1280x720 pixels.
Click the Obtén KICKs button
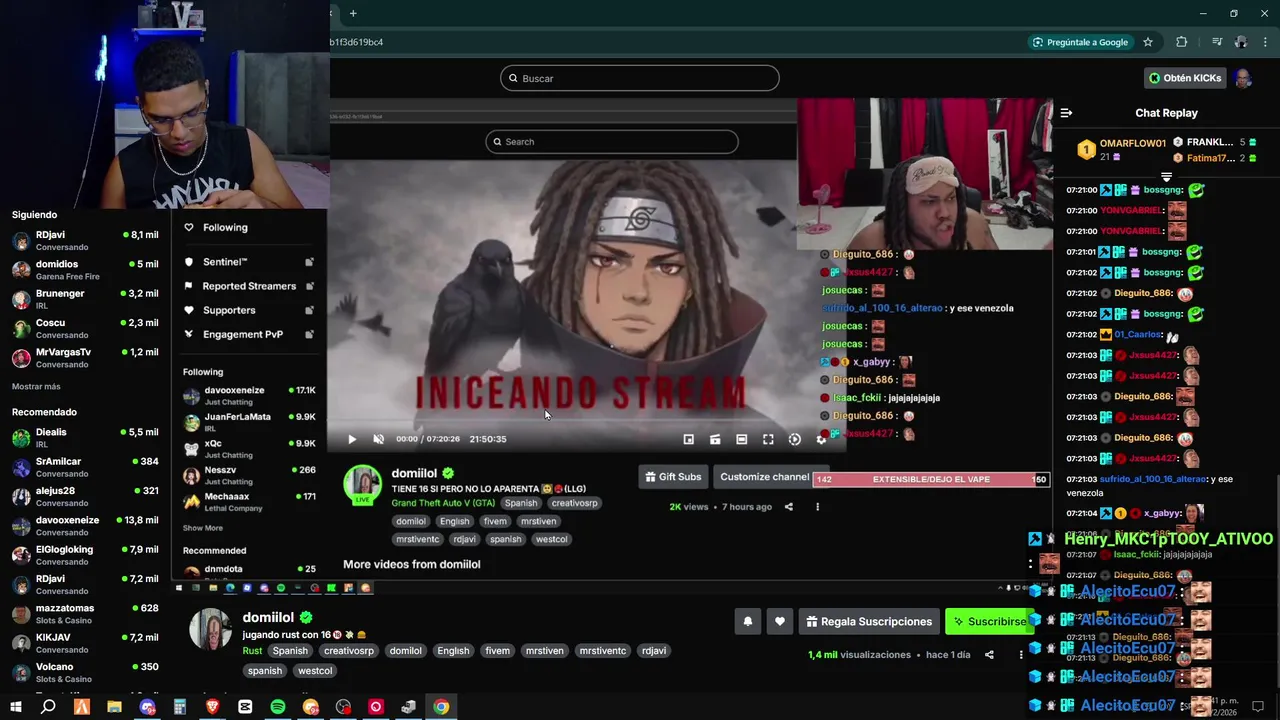click(1185, 78)
